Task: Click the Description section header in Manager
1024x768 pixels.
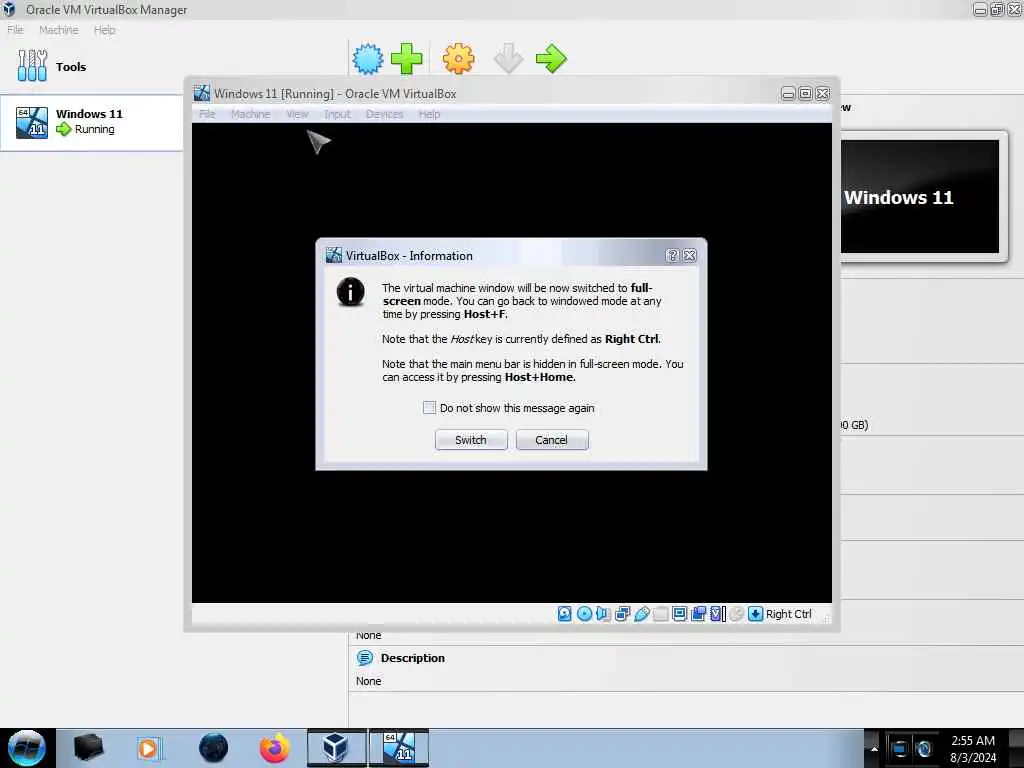Action: click(413, 658)
